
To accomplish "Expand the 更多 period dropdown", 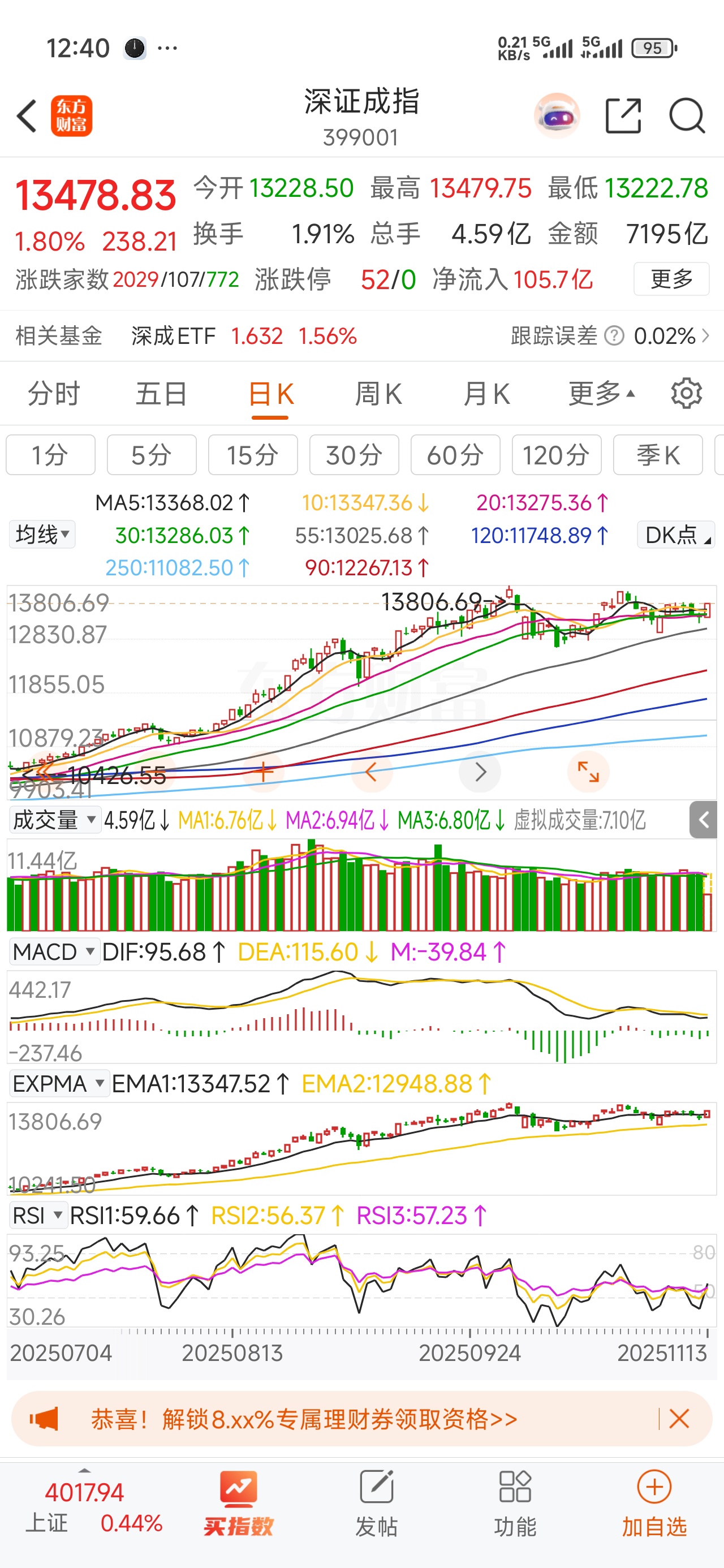I will [x=602, y=394].
